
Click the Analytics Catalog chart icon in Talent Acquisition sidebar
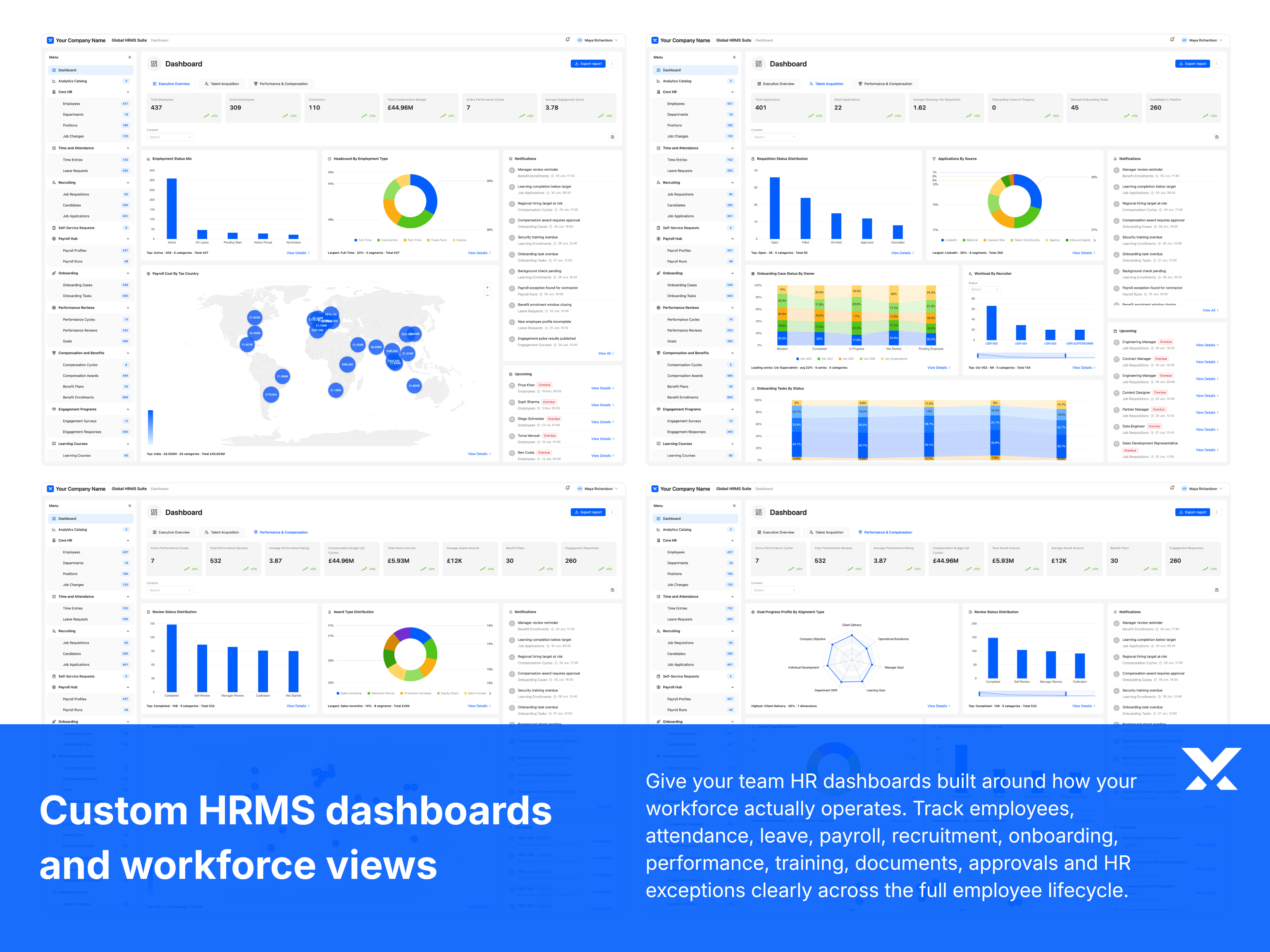tap(659, 81)
